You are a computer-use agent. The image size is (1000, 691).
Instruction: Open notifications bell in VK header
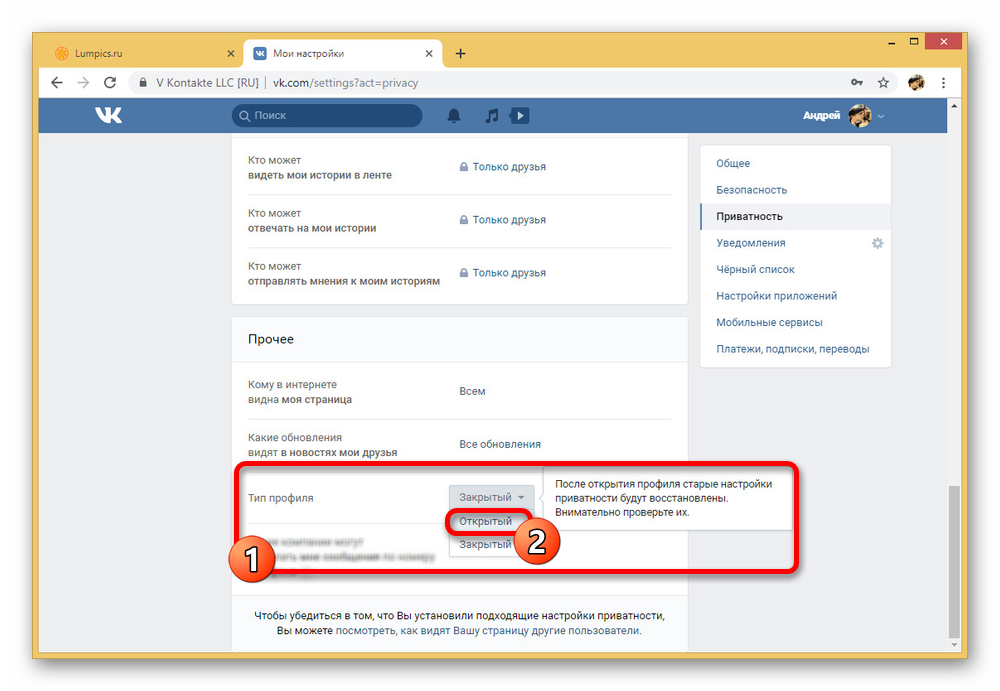(x=453, y=115)
